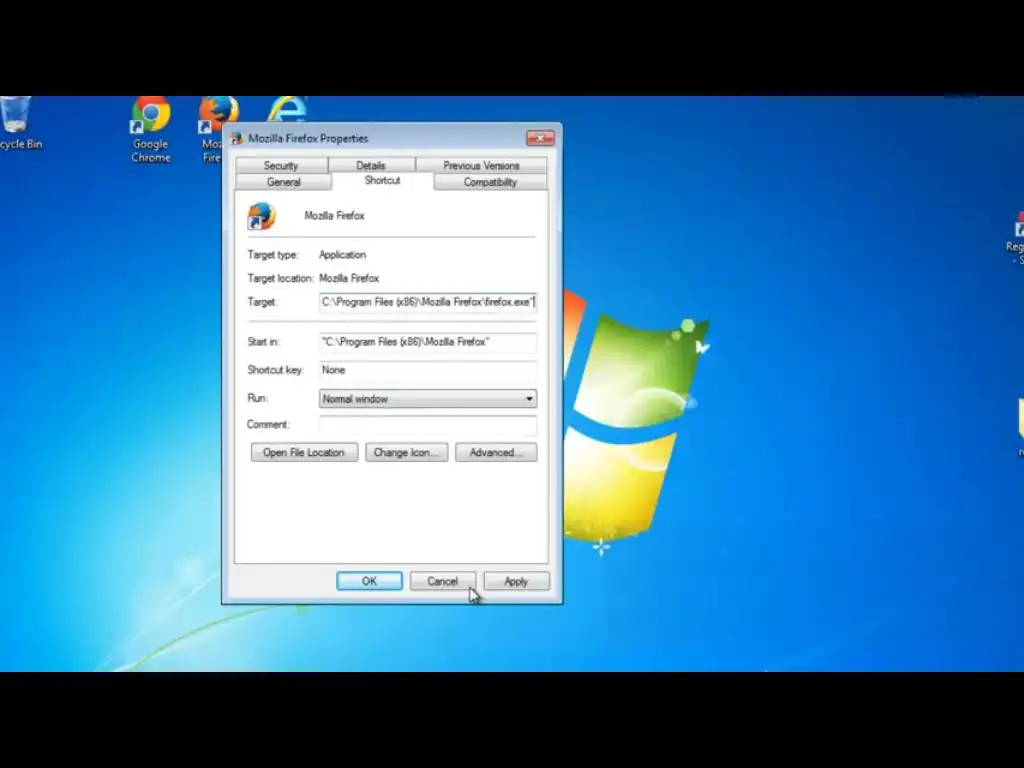
Task: Click the 'Start in:' label
Action: pyautogui.click(x=263, y=342)
